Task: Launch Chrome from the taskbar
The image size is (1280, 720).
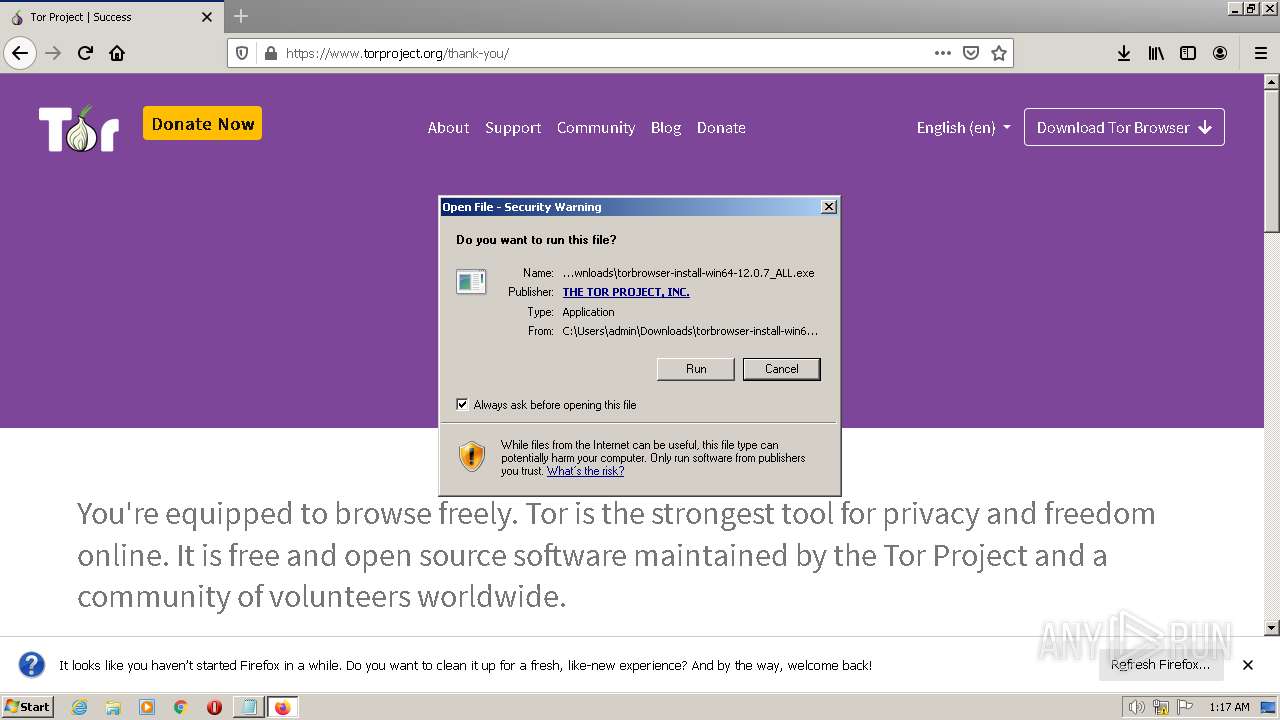Action: (180, 707)
